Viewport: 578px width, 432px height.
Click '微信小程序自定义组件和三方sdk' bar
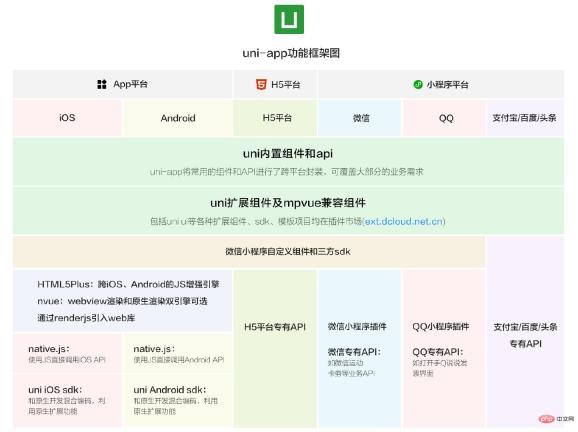[249, 252]
